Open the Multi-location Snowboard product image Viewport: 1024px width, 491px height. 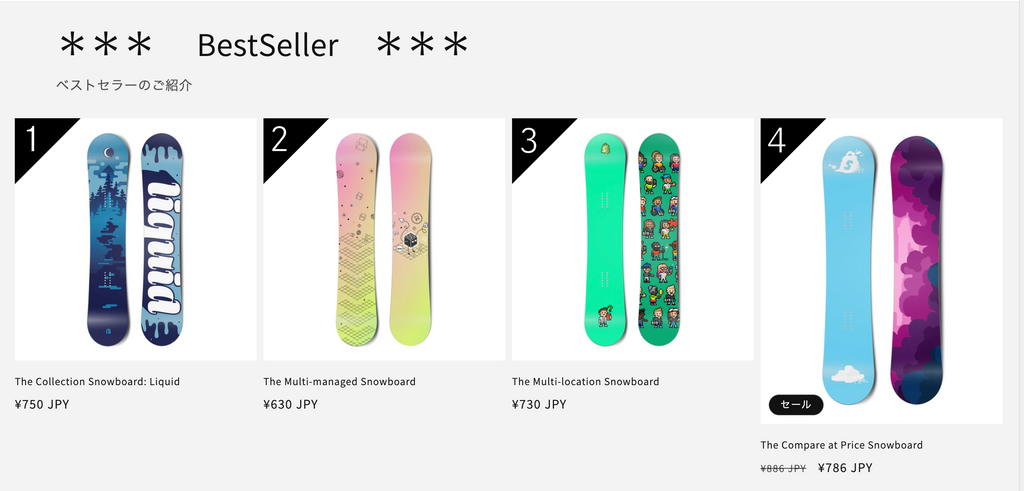pos(633,239)
